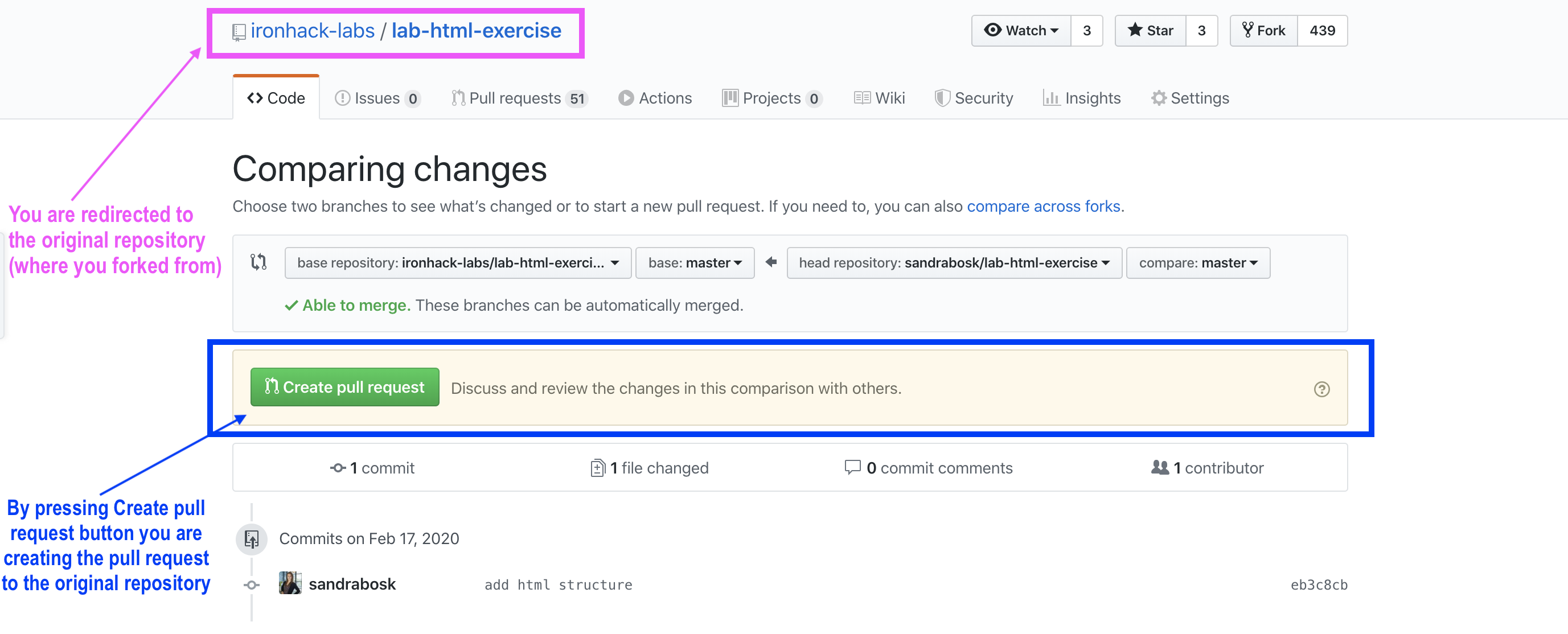Click sandrabosk's avatar thumbnail
1568x634 pixels.
(290, 583)
